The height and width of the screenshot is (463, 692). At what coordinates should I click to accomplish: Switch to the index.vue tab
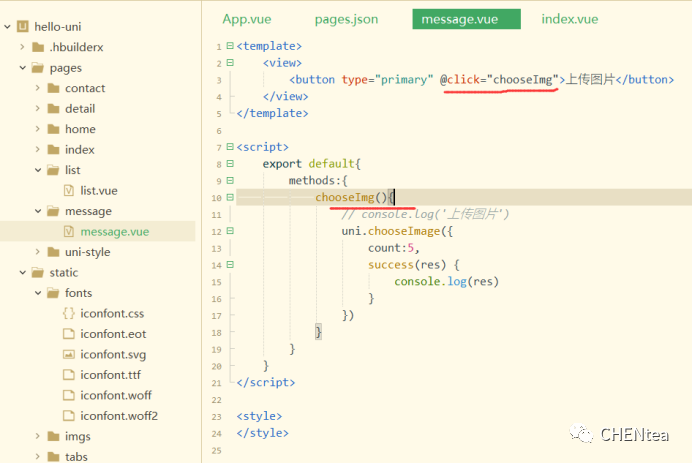tap(569, 19)
